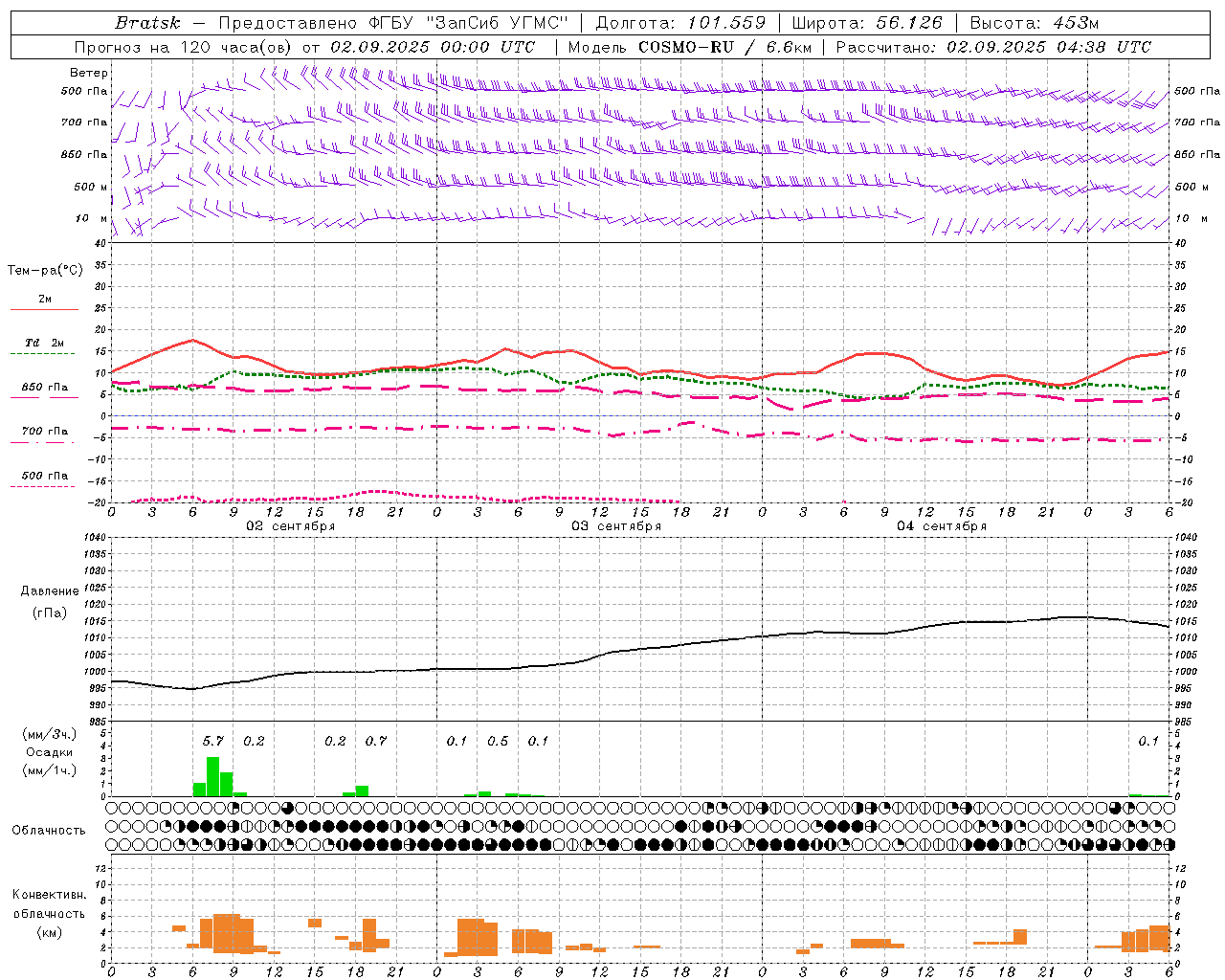Click the 'Давление' pressure panel label
Image resolution: width=1225 pixels, height=980 pixels.
tap(50, 591)
